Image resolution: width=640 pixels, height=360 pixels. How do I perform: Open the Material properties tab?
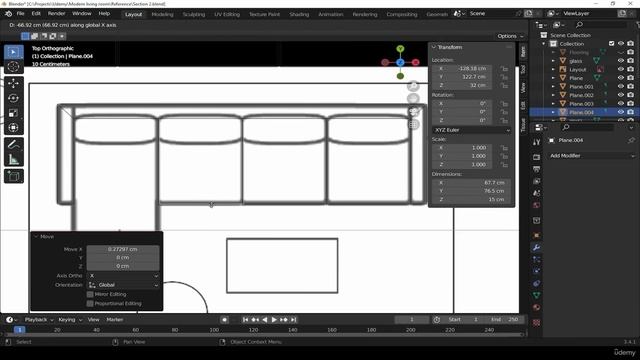536,307
